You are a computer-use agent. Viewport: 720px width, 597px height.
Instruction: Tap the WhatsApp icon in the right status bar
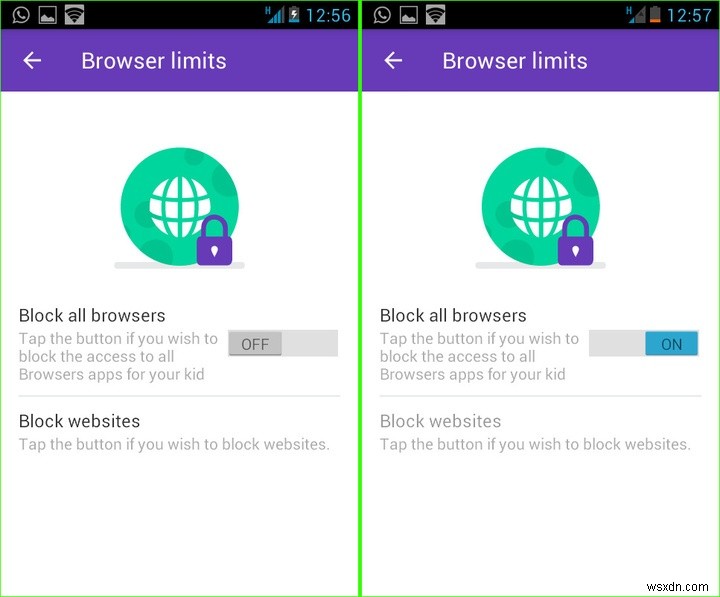(x=382, y=15)
